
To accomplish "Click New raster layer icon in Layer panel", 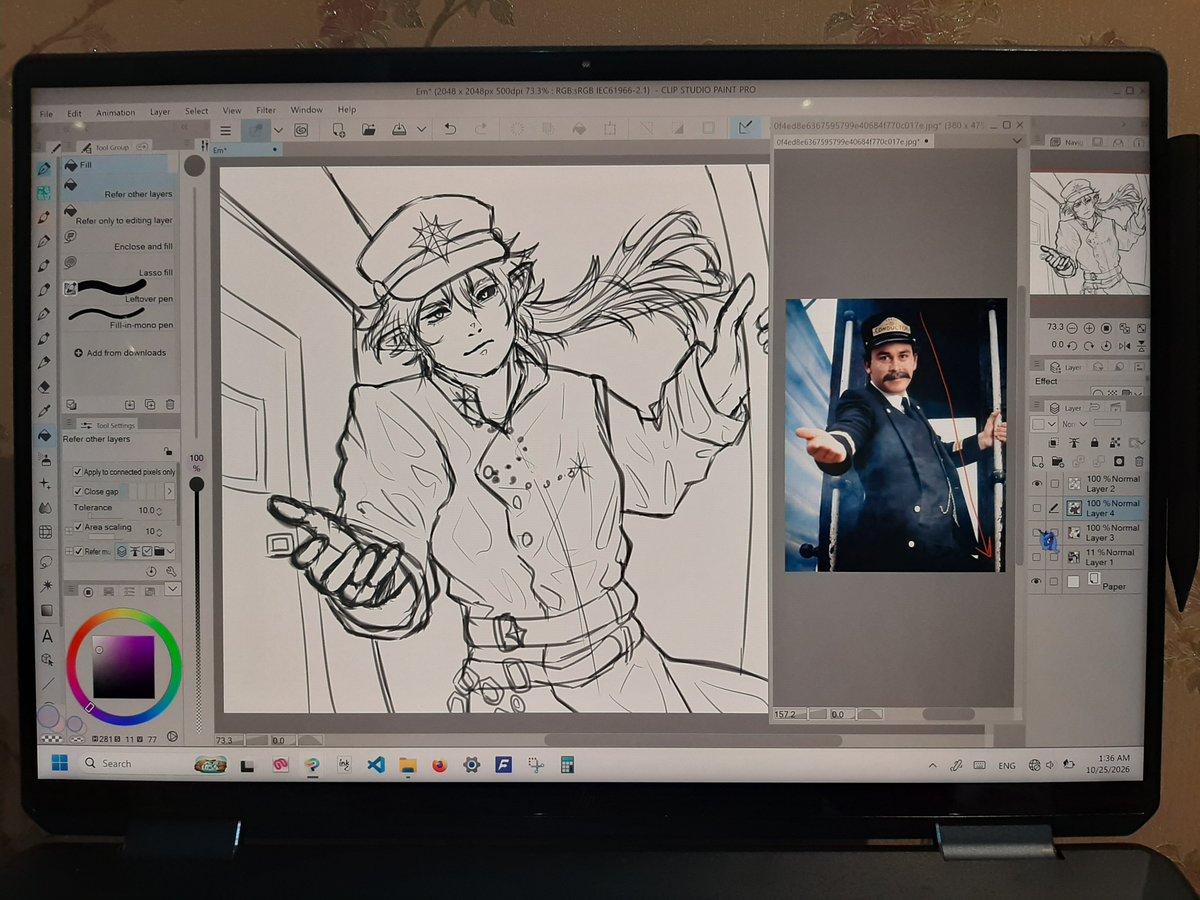I will pos(1038,462).
